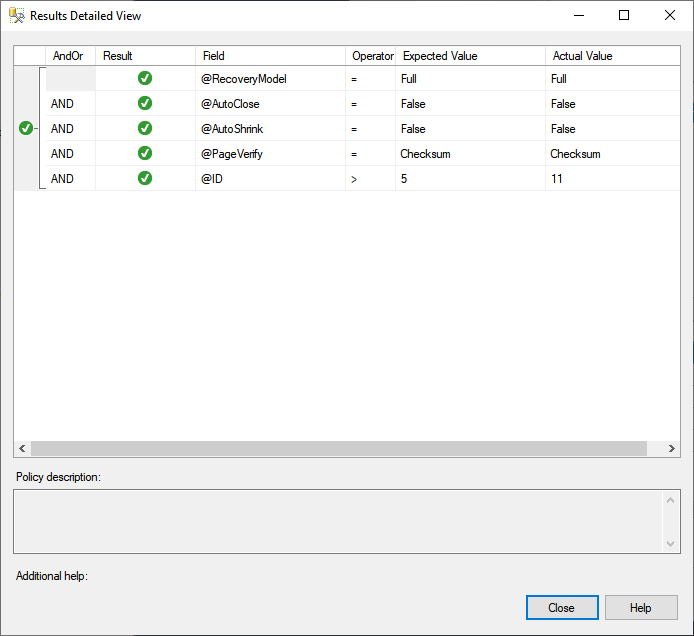Viewport: 694px width, 636px height.
Task: Select the Result column header
Action: pyautogui.click(x=145, y=56)
